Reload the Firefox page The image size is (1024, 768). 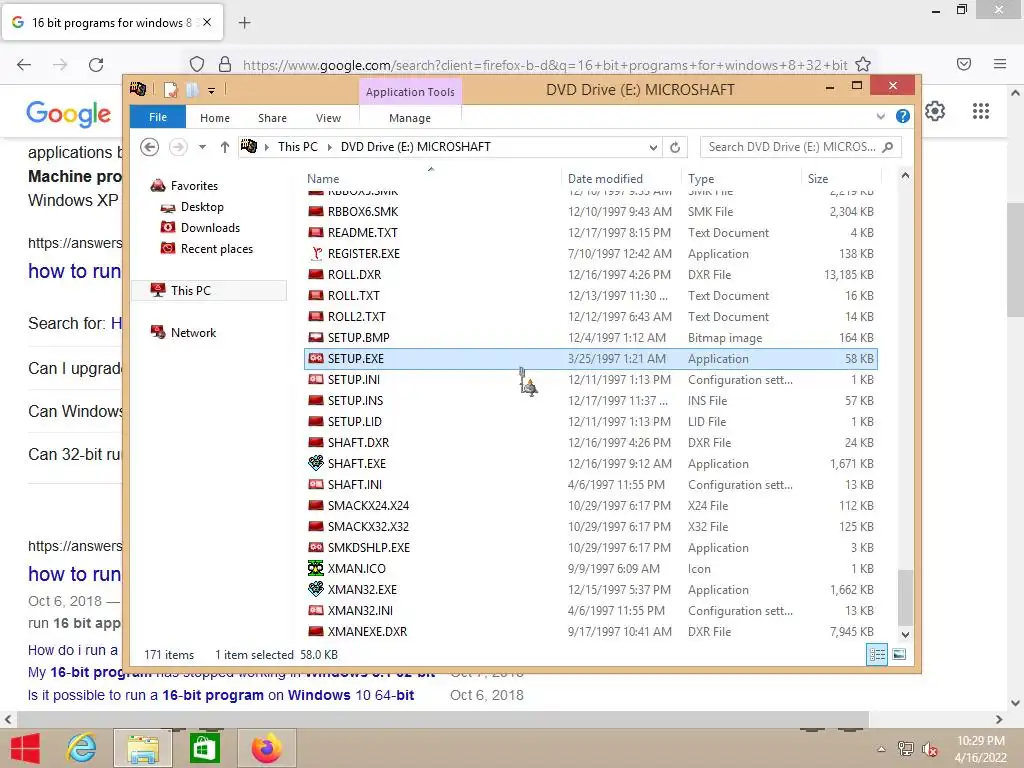pos(96,65)
